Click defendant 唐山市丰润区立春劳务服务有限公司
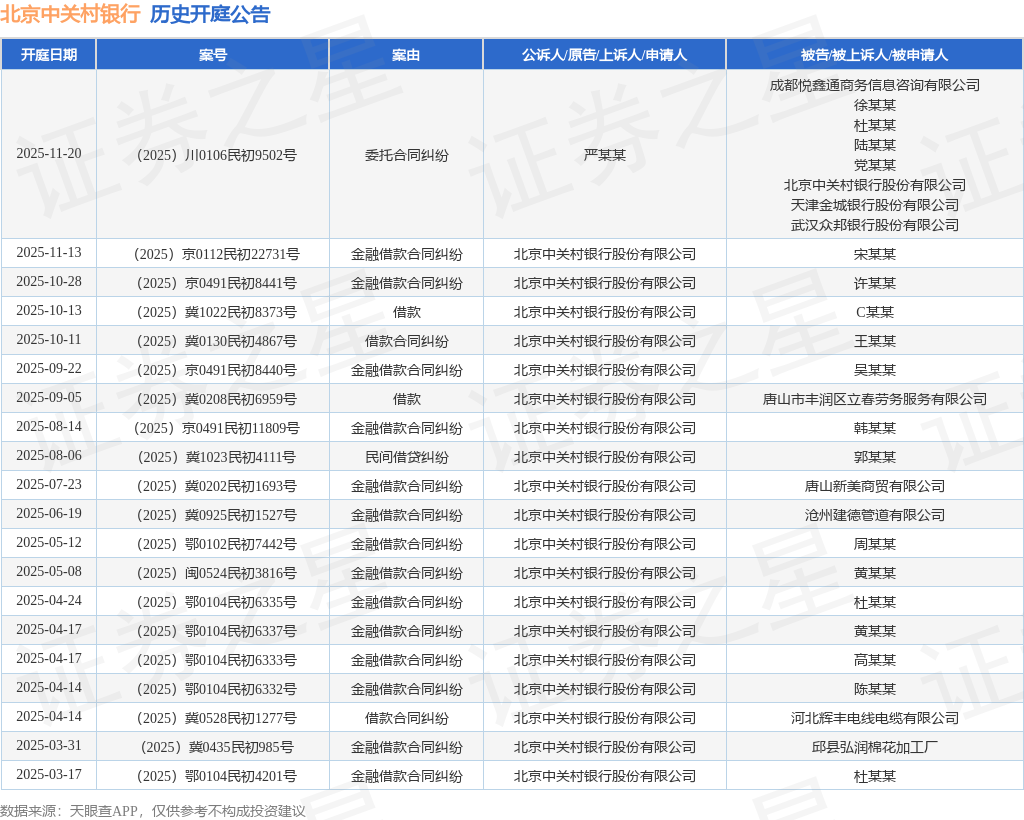The image size is (1024, 820). pos(874,399)
